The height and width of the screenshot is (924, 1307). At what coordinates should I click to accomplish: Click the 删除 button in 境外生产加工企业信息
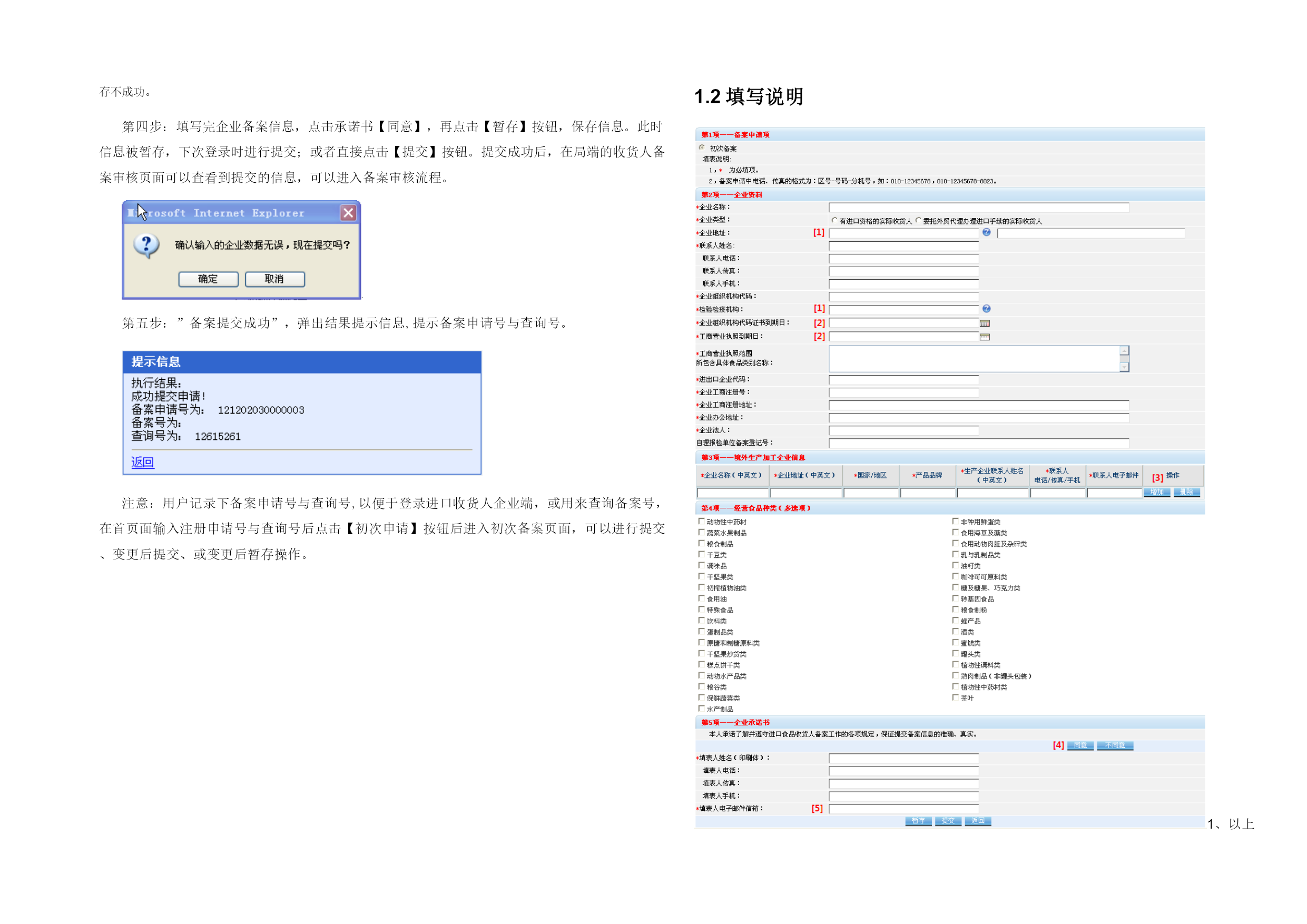click(1186, 493)
